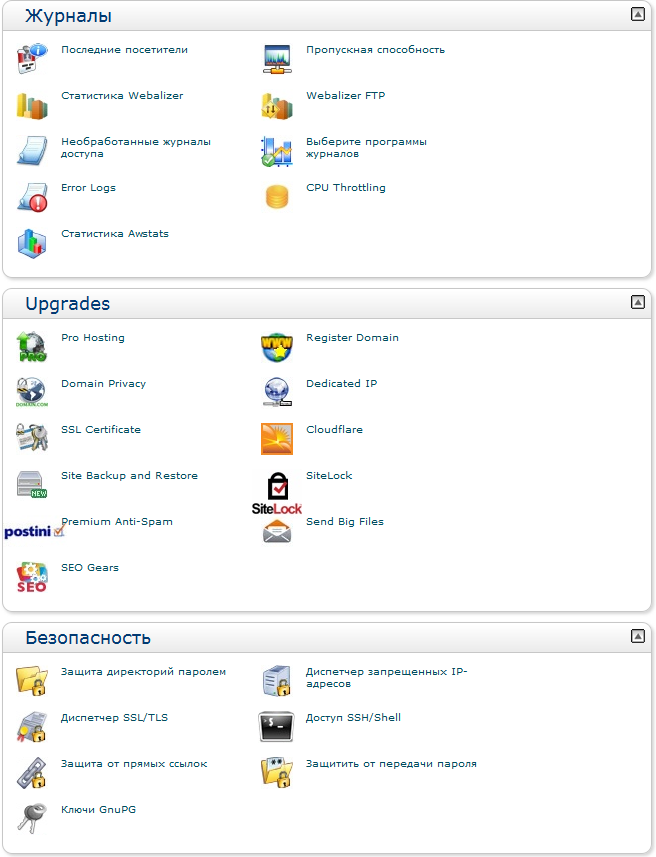Click the Cloudflare link

pos(334,430)
